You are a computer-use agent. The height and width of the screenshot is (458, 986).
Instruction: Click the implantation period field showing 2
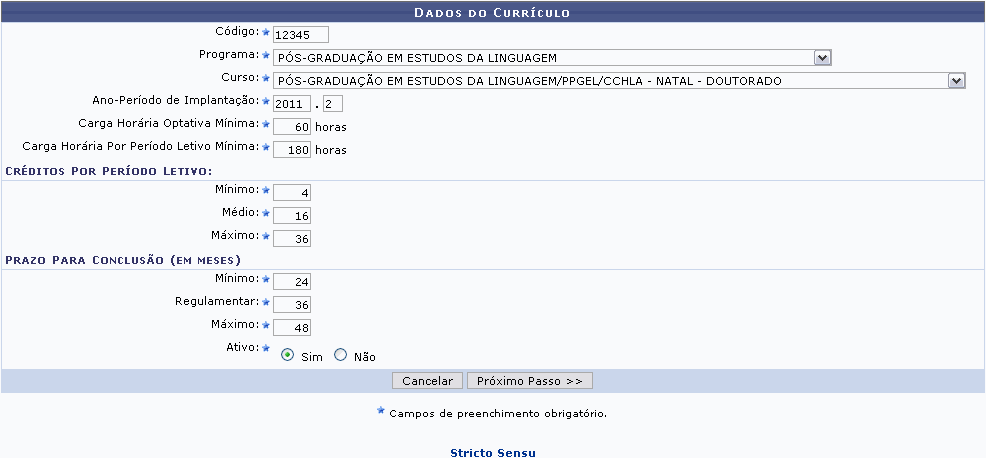(x=333, y=103)
